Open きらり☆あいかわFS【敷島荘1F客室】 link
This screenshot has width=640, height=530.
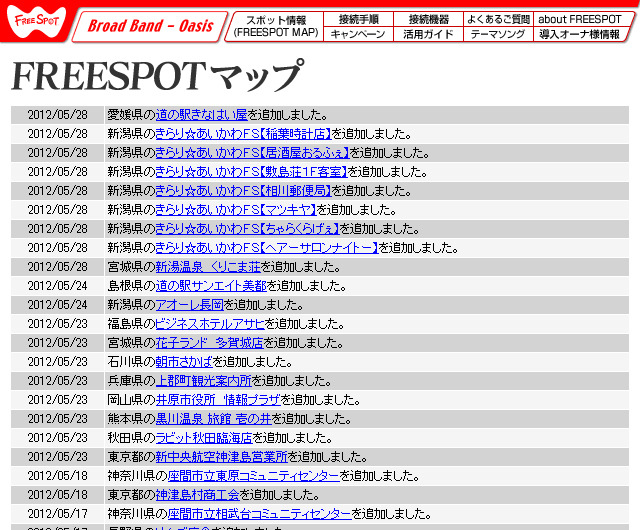(x=251, y=172)
